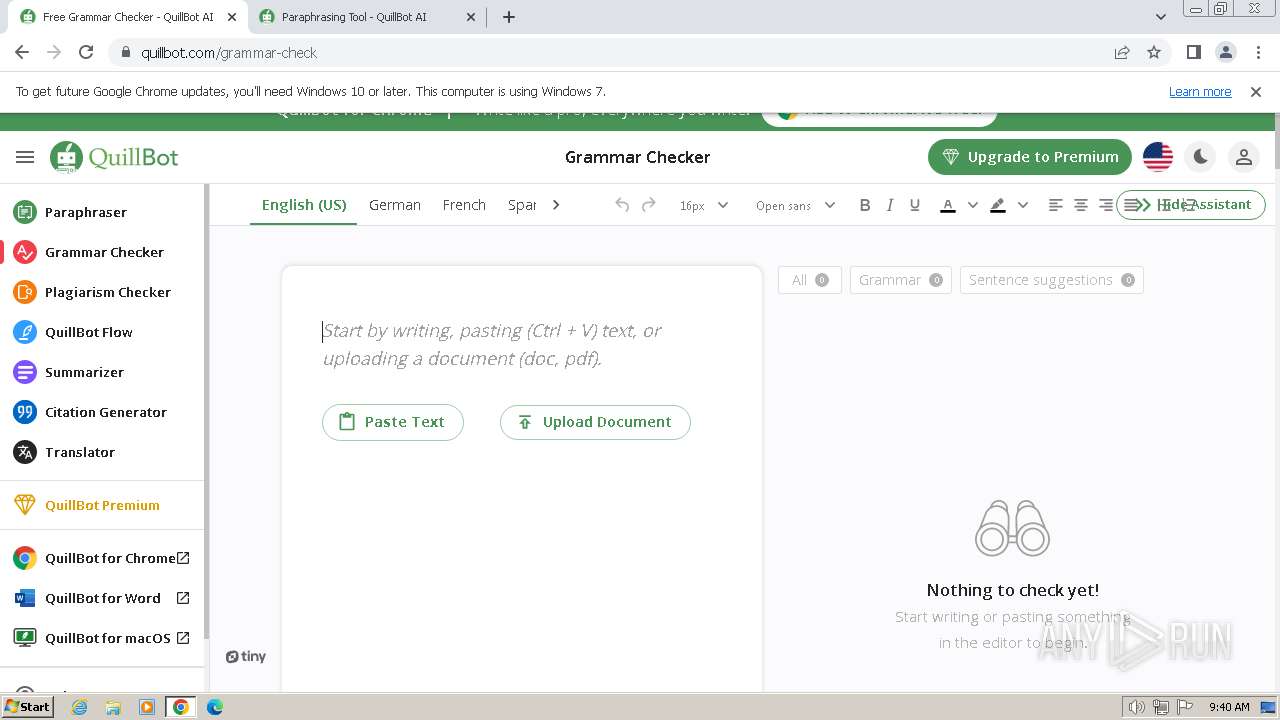1280x720 pixels.
Task: Click Hide Assistant button
Action: tap(1190, 205)
